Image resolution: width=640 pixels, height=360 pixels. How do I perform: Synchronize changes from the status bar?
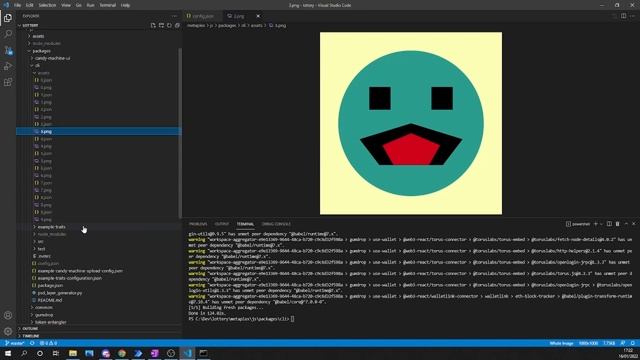pos(32,343)
